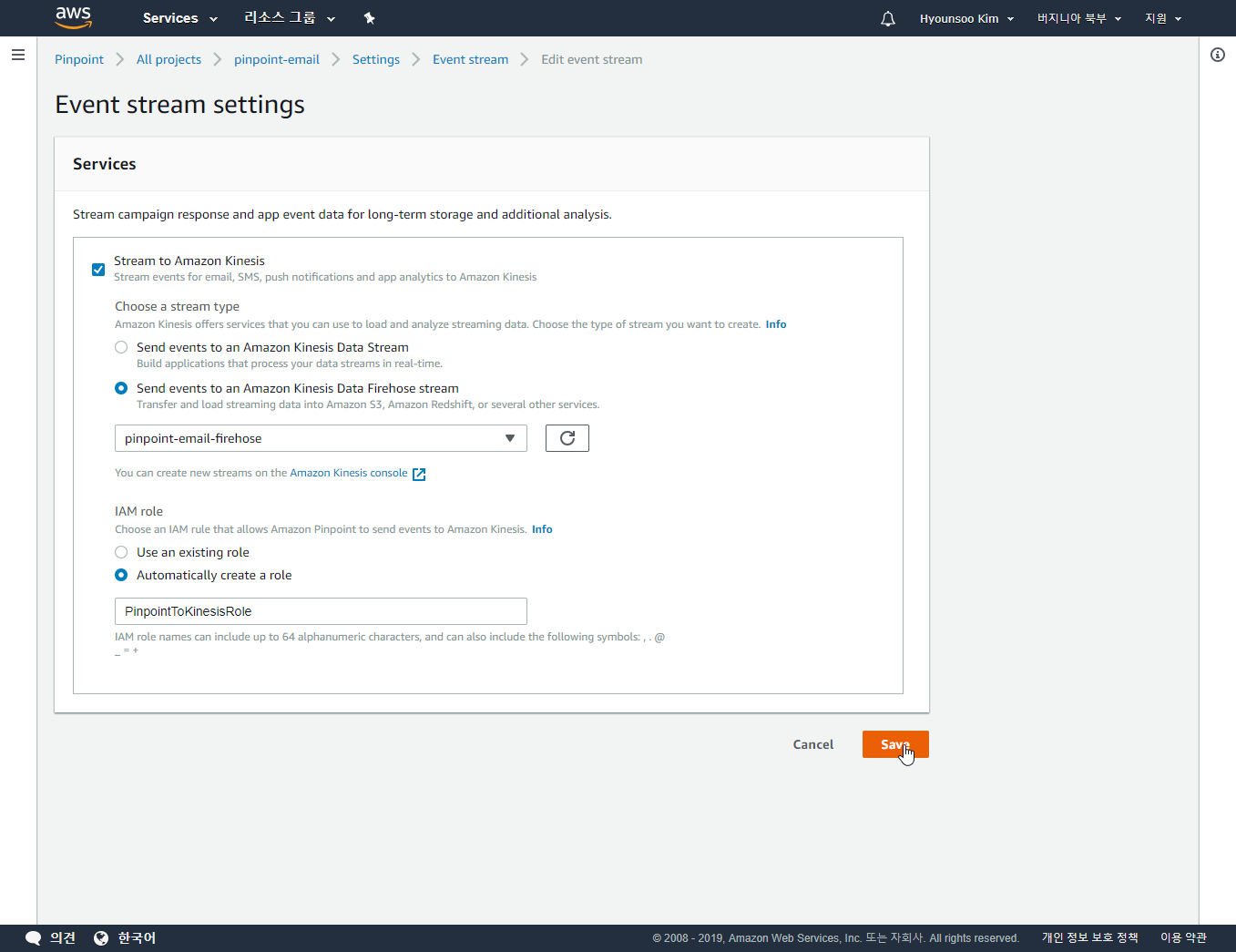The image size is (1236, 952).
Task: Open the AWS home logo
Action: (x=74, y=17)
